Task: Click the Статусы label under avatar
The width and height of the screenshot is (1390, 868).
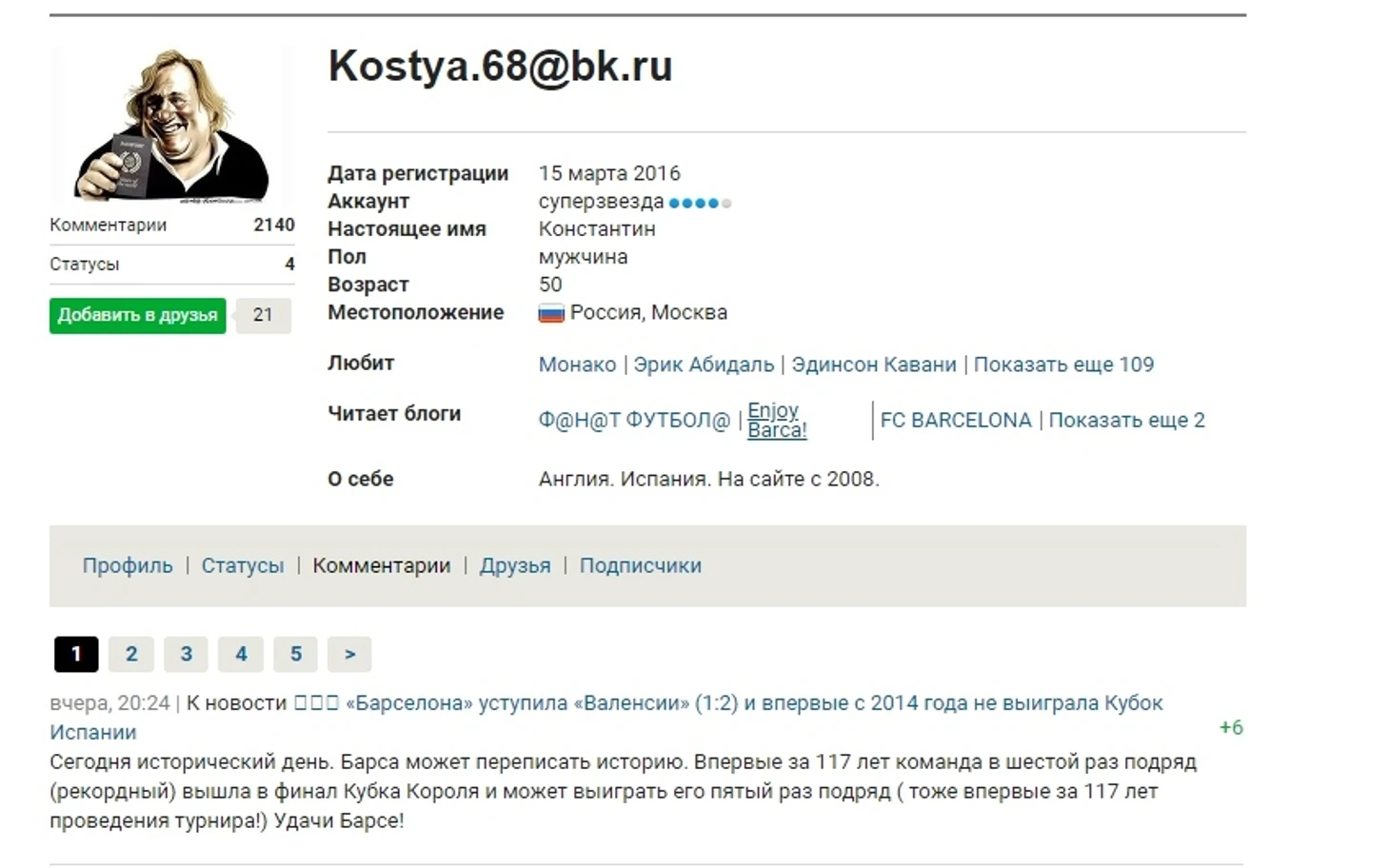Action: (84, 264)
